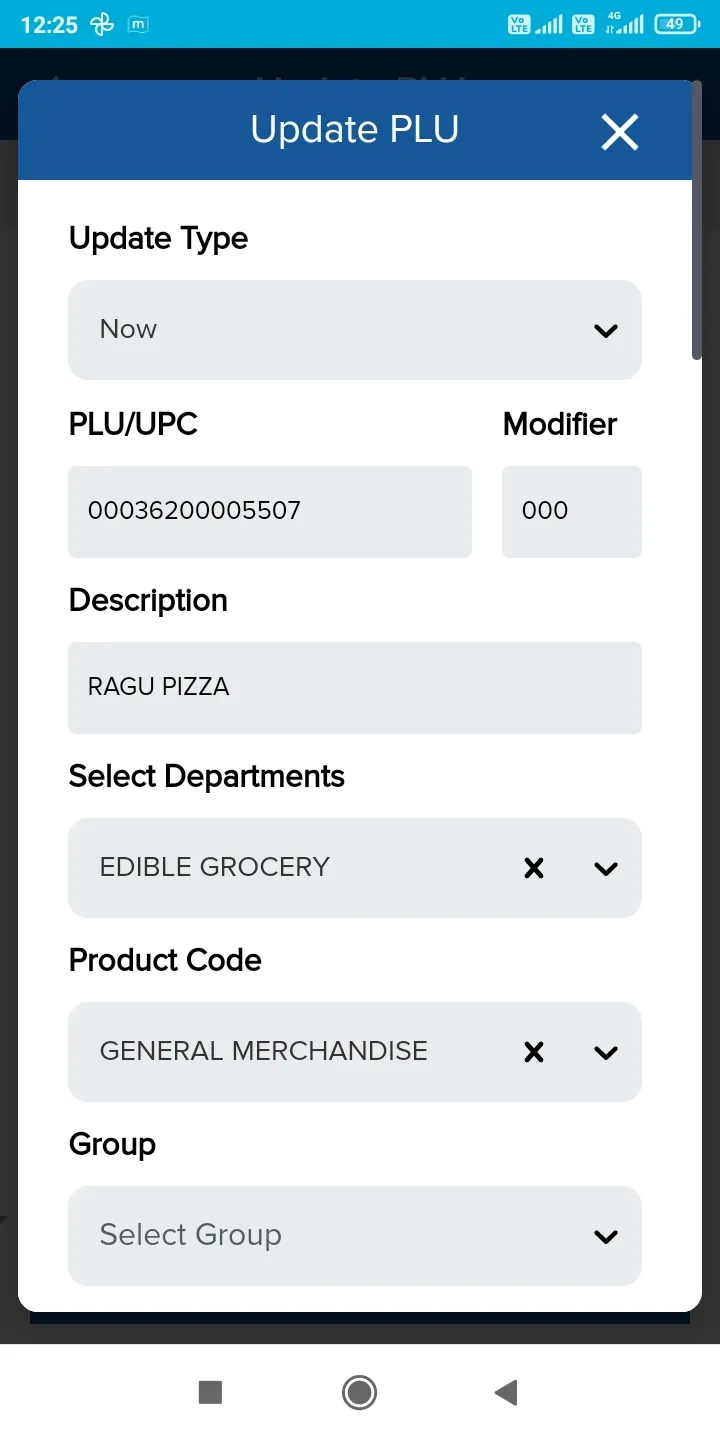Open the Product Code dropdown
This screenshot has height=1440, width=720.
(605, 1052)
